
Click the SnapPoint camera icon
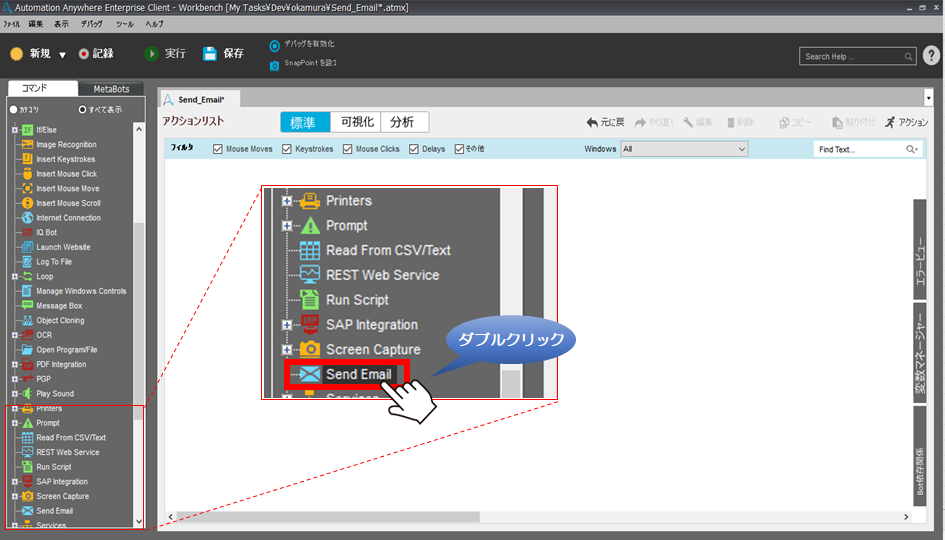[274, 65]
